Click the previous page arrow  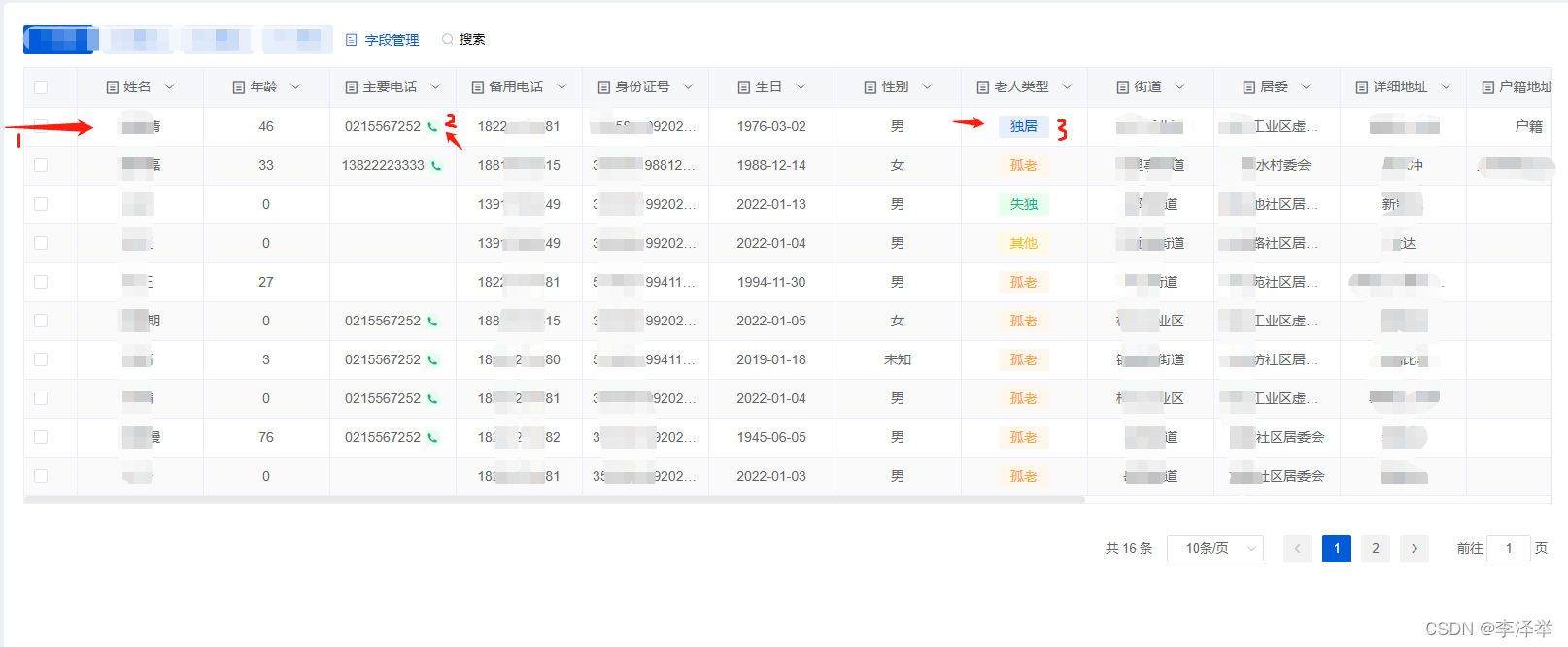point(1298,549)
